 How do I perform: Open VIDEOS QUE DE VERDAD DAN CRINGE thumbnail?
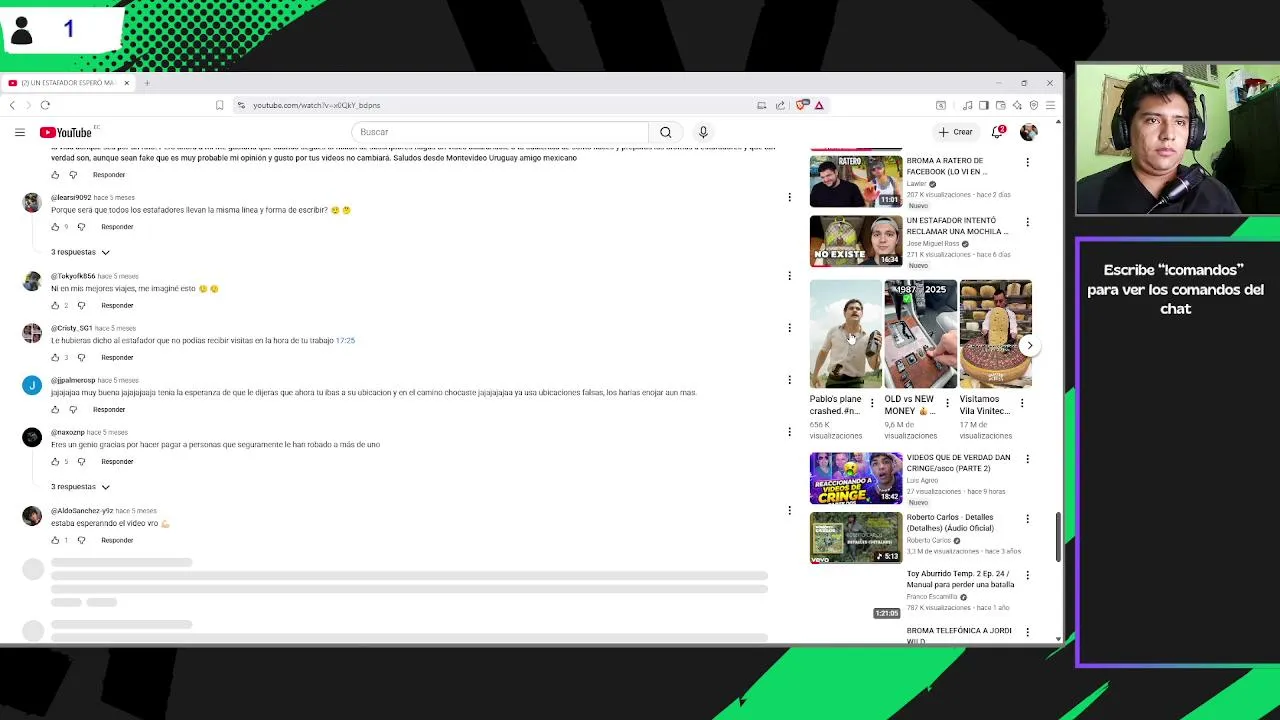[x=855, y=478]
